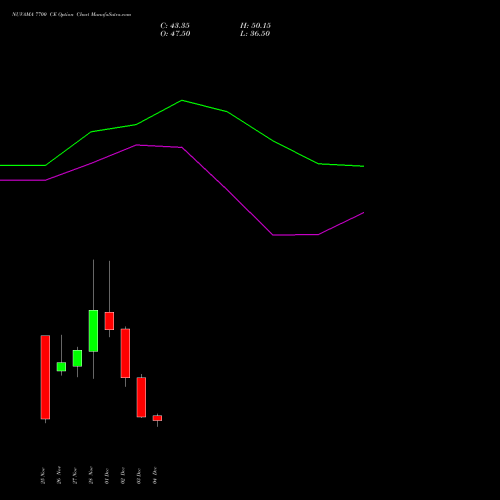Click the peak of the green indicator line
Image resolution: width=500 pixels, height=500 pixels.
pos(182,100)
